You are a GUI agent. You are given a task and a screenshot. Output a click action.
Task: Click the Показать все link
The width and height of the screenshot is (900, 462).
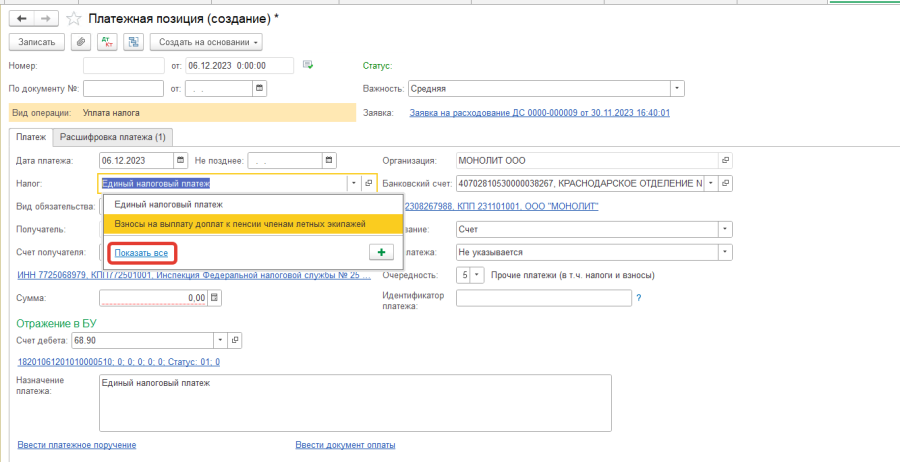pyautogui.click(x=141, y=253)
